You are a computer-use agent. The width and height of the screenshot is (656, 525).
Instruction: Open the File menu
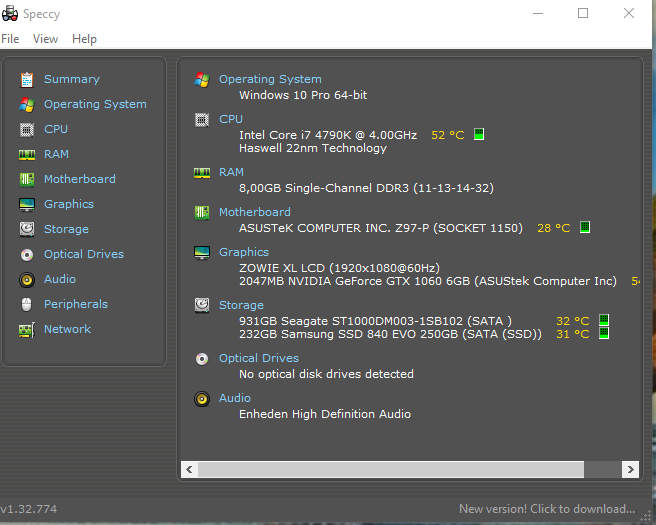click(10, 39)
